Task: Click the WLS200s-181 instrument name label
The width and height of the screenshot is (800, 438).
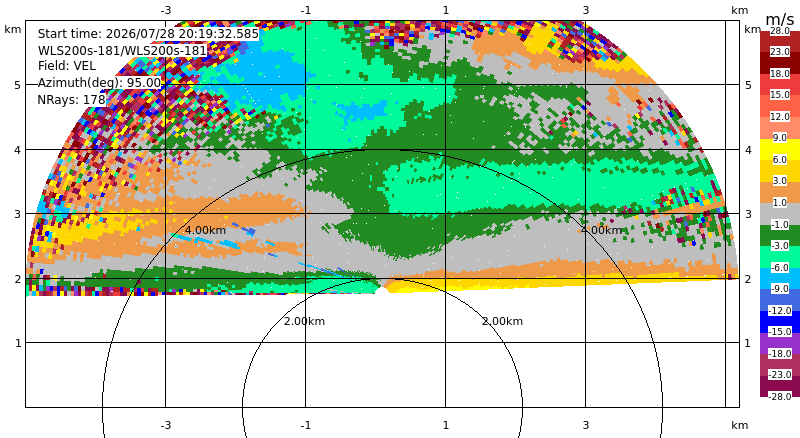Action: tap(122, 50)
